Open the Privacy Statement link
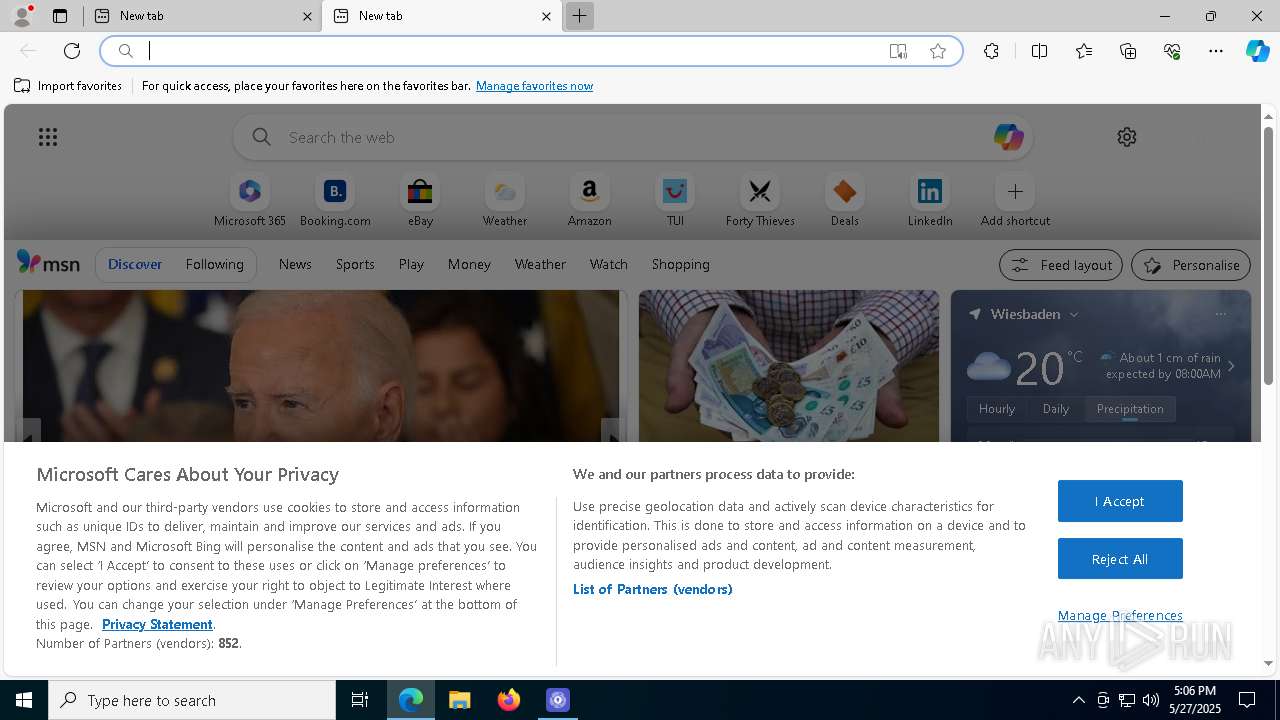The width and height of the screenshot is (1280, 720). (157, 624)
